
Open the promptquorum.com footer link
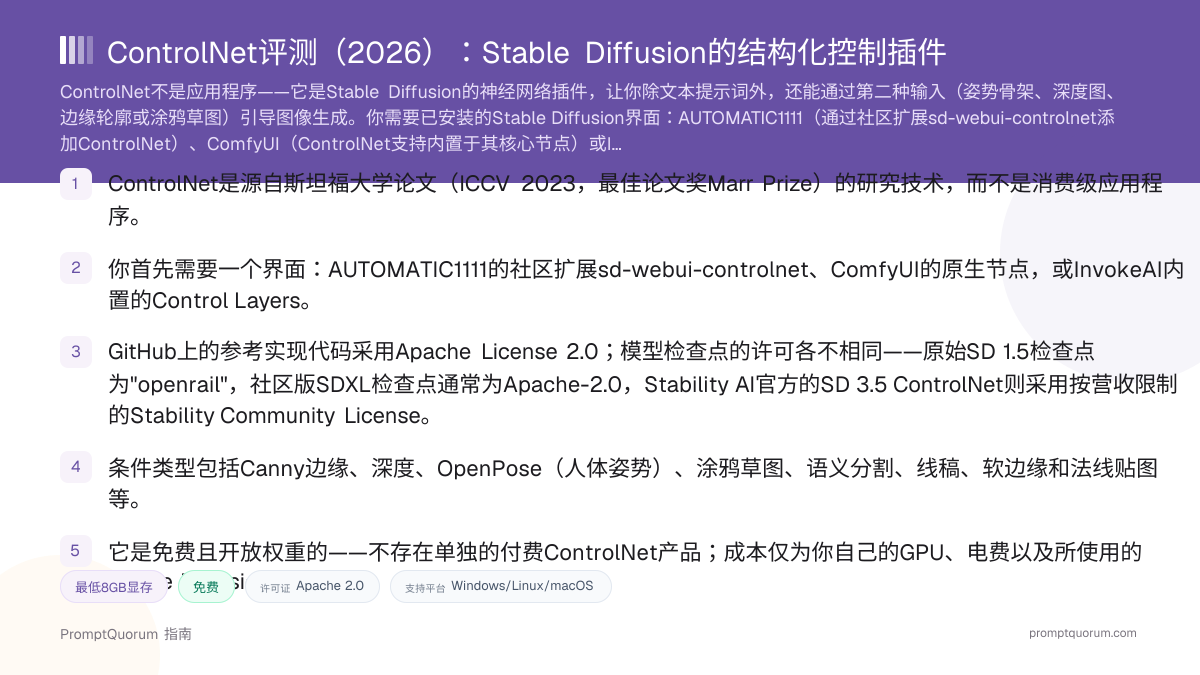pyautogui.click(x=1083, y=633)
